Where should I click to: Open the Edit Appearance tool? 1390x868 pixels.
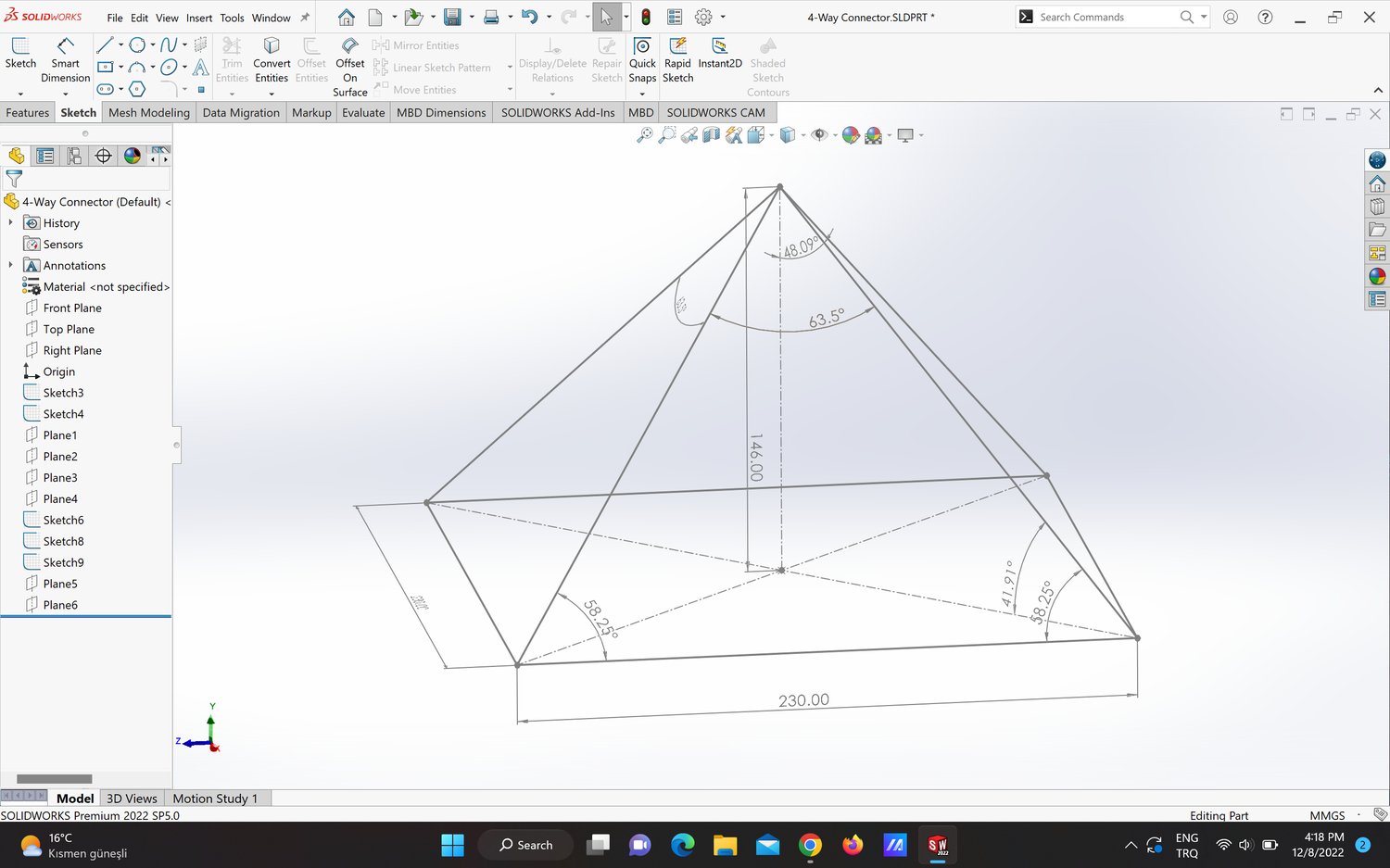(x=851, y=135)
